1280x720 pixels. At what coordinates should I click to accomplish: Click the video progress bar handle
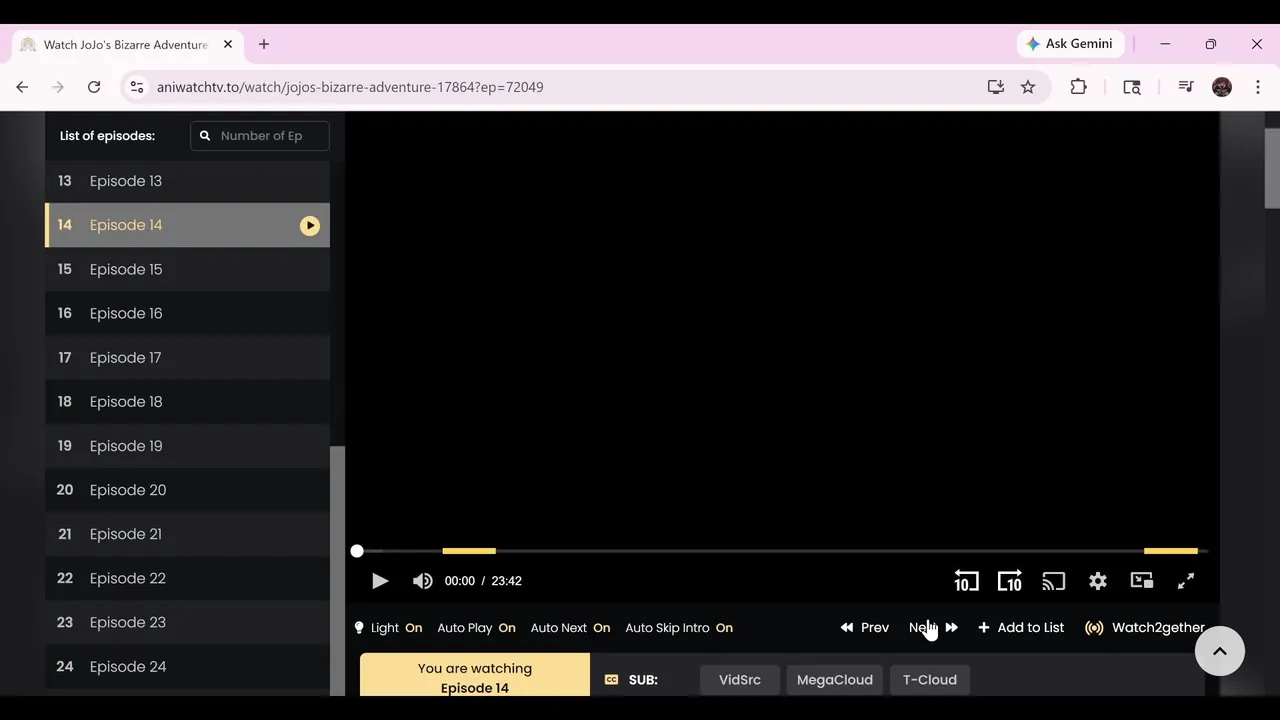[x=357, y=551]
